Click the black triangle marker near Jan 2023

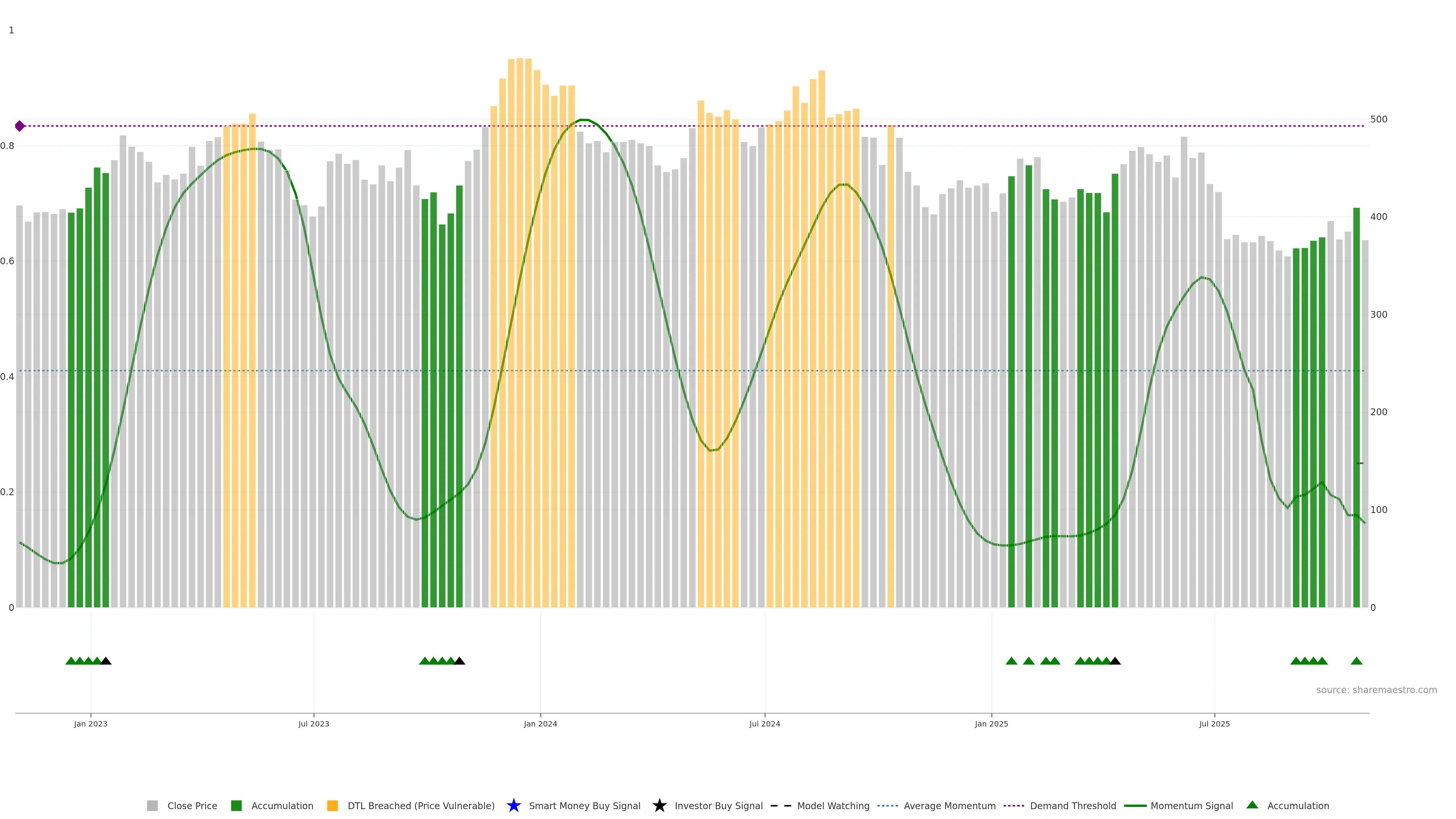point(106,661)
